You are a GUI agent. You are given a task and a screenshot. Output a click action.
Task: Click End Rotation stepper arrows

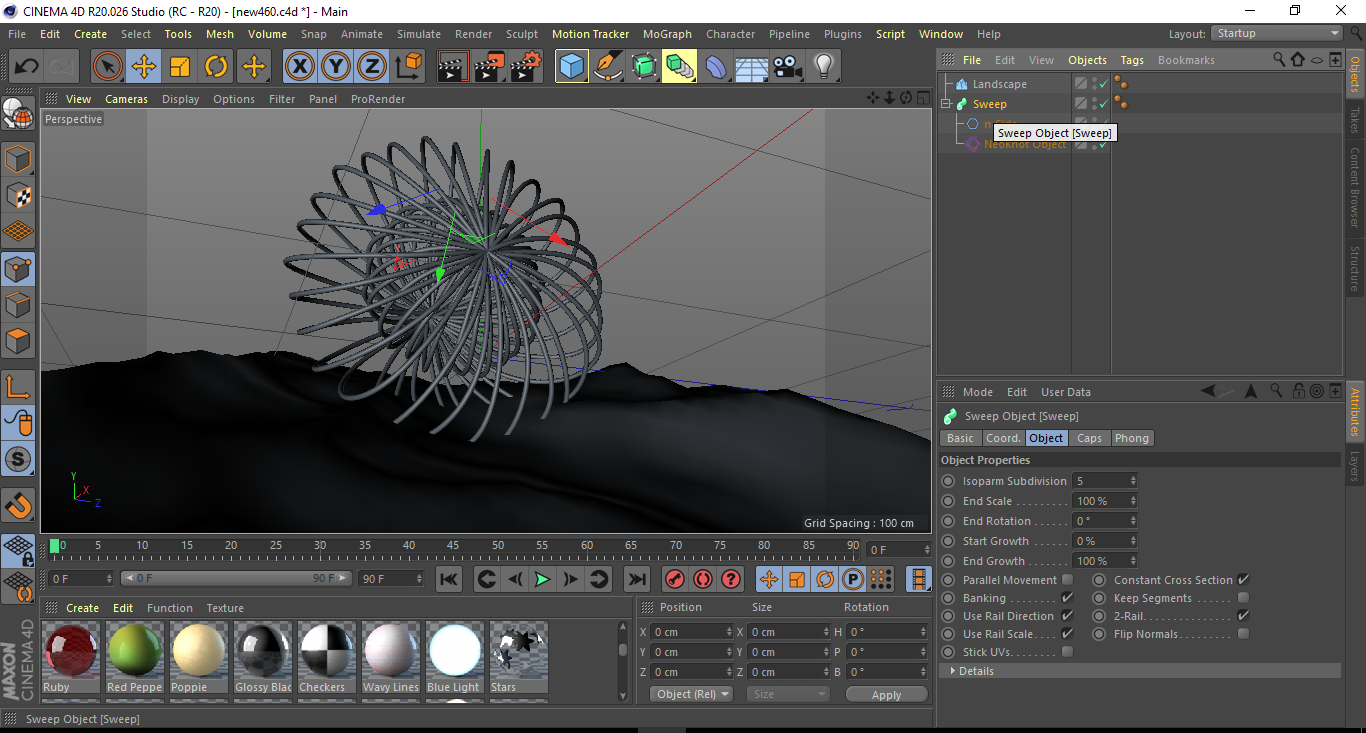tap(1133, 521)
